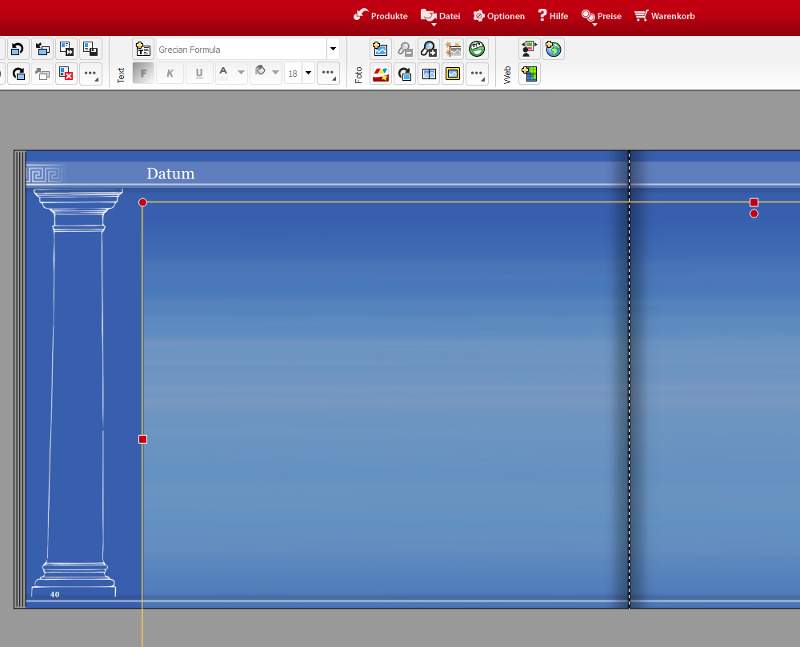Toggle italic (K) text formatting

[170, 73]
